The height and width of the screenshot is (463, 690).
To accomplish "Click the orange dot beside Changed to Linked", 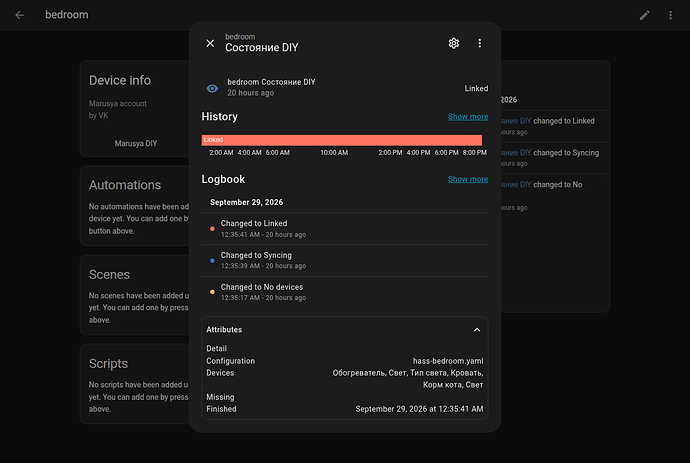I will click(212, 229).
